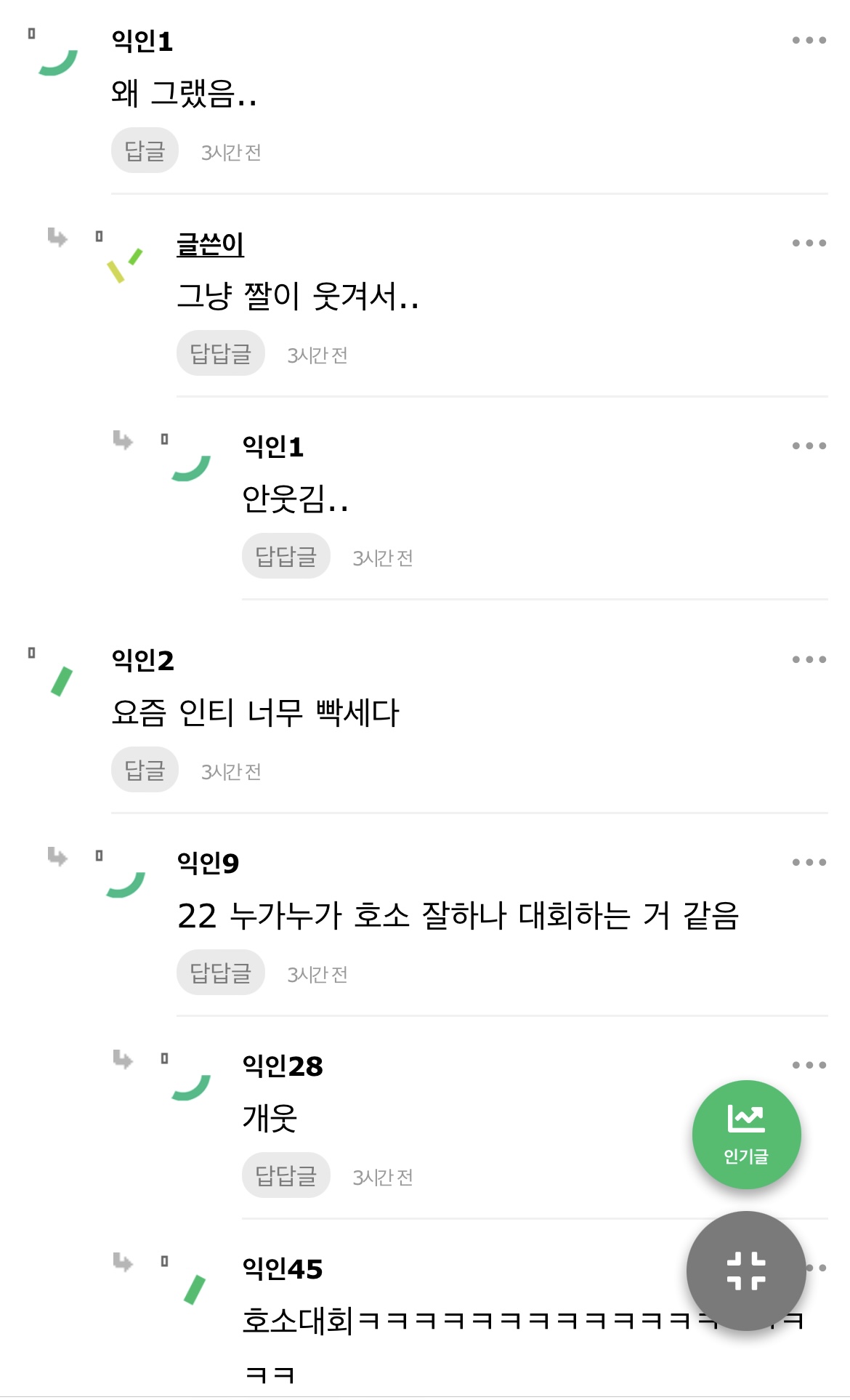Open the 인기글 popular posts floating button

[746, 1134]
